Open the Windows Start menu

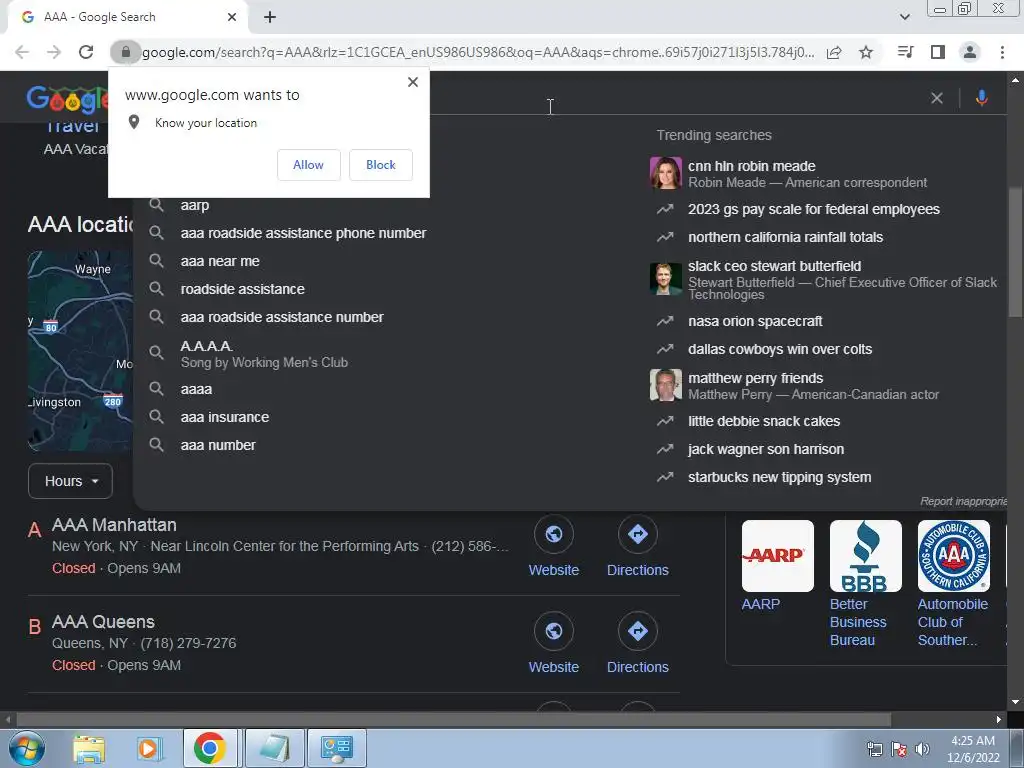click(25, 748)
